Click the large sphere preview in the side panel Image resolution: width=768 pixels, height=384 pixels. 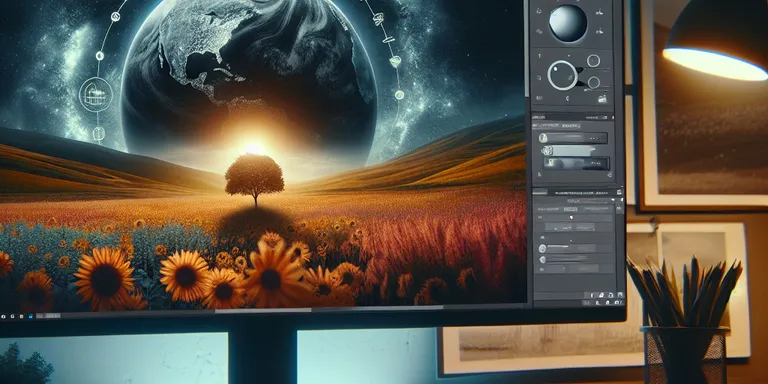pos(568,23)
